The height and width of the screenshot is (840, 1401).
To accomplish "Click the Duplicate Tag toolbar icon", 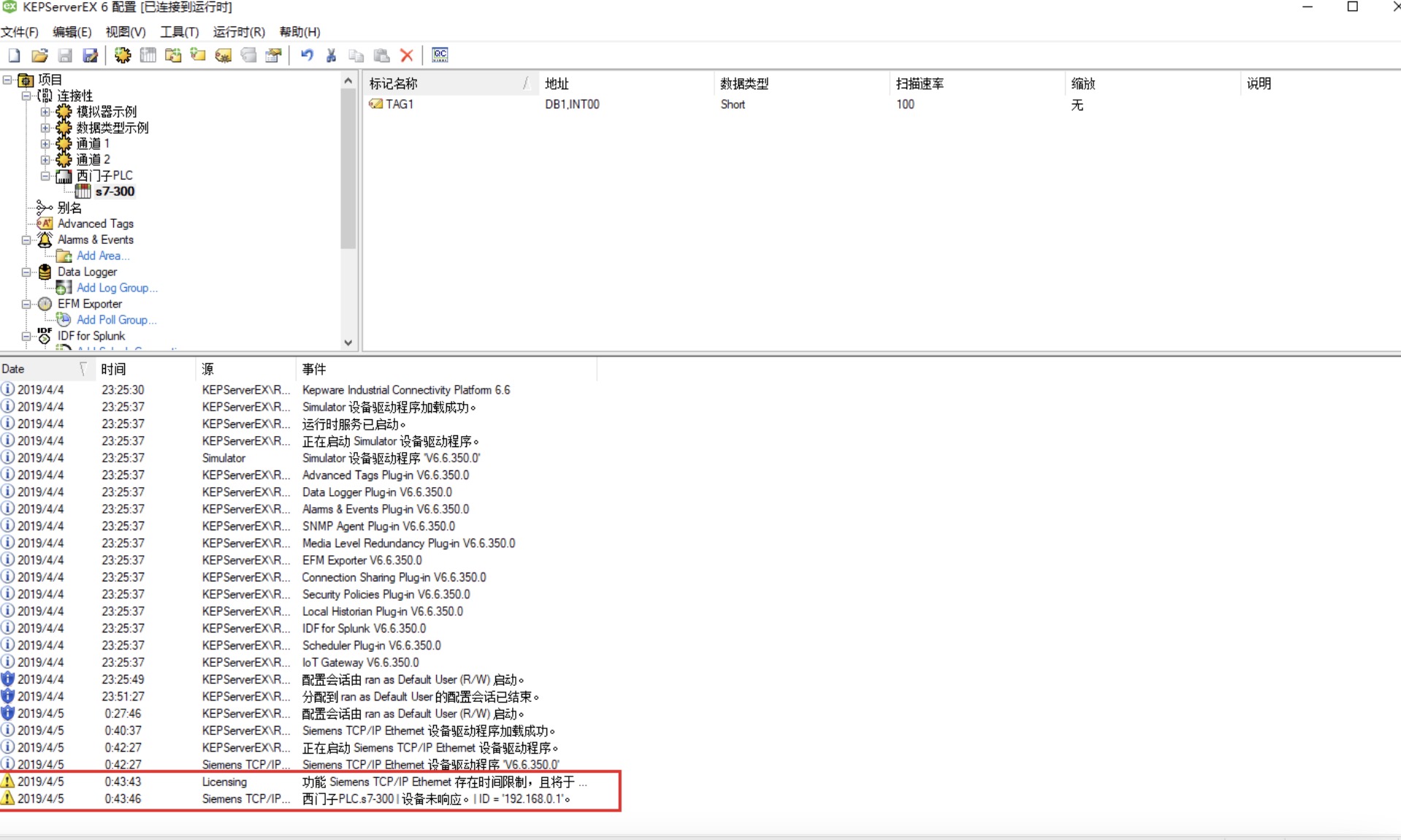I will [248, 55].
